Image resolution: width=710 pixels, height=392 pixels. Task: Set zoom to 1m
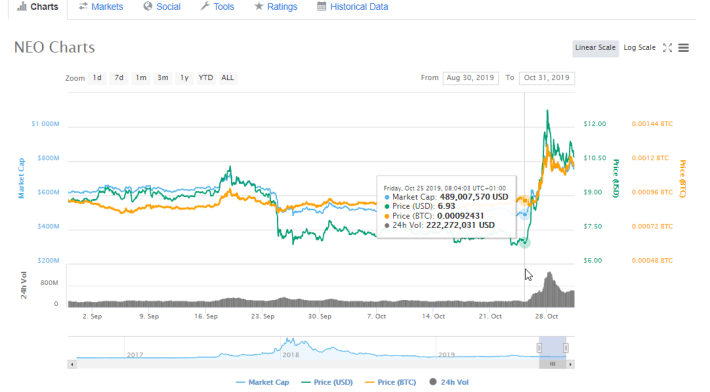141,78
